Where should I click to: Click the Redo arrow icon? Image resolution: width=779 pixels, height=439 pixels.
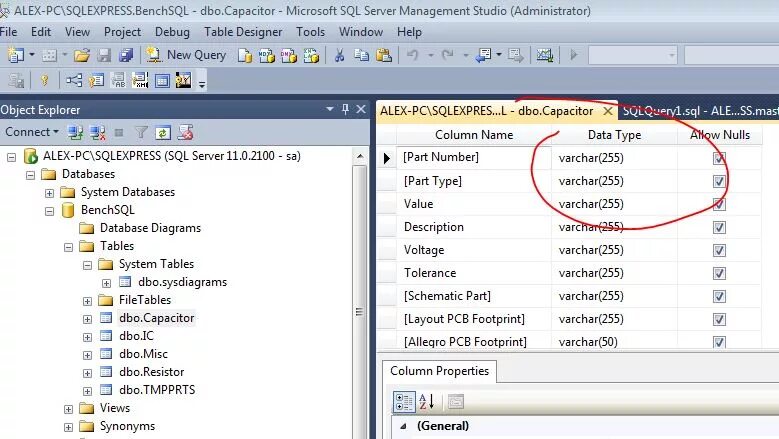pos(448,55)
